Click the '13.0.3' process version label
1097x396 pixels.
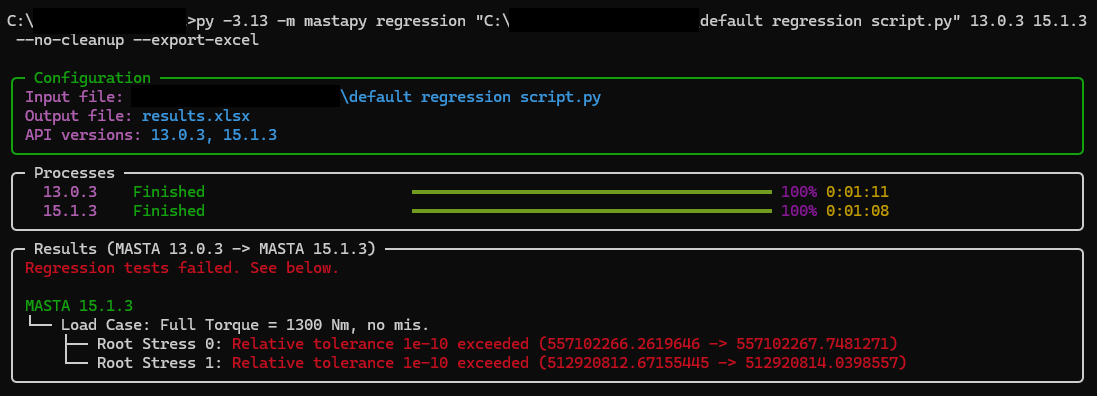click(x=70, y=191)
